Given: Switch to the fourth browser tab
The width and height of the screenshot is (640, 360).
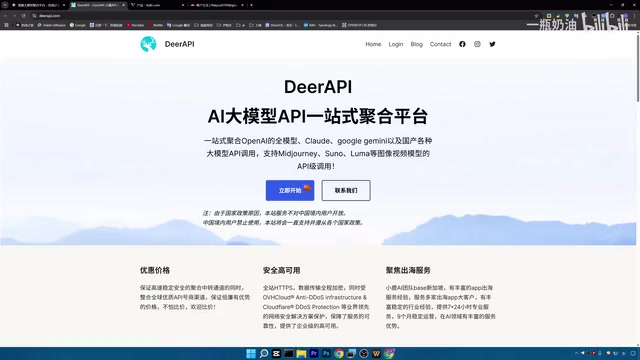Looking at the screenshot, I should tap(217, 5).
